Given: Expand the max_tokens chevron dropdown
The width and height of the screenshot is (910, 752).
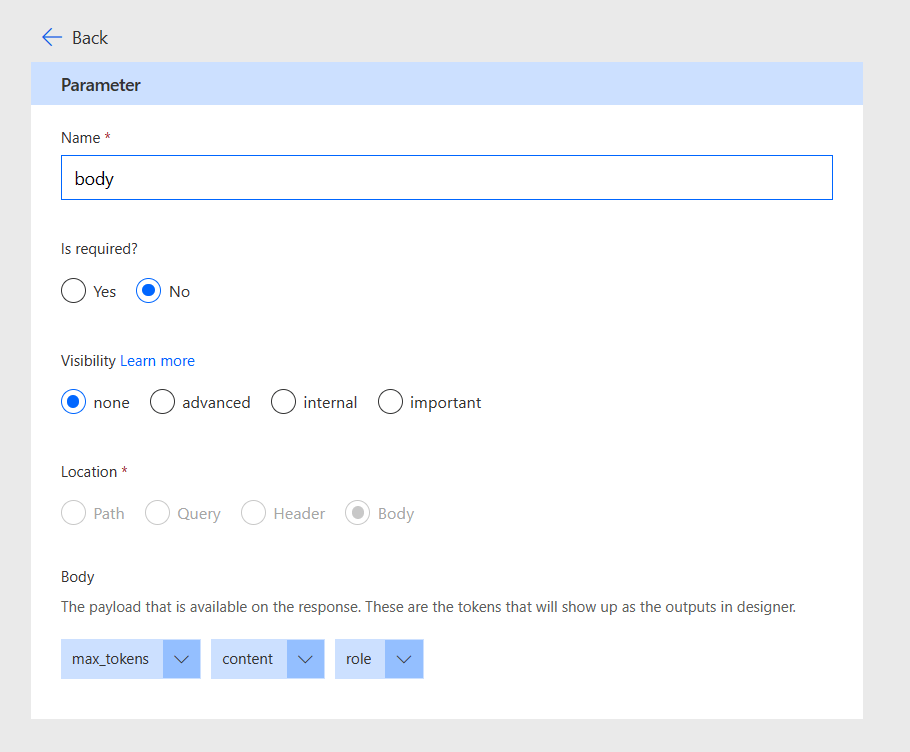Looking at the screenshot, I should coord(181,659).
